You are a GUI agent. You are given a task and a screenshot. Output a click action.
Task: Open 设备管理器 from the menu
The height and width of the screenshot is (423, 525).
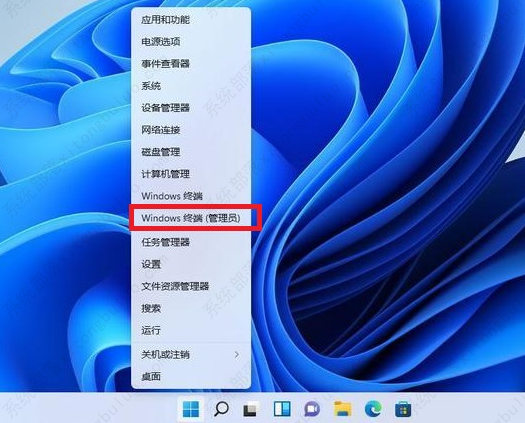191,108
